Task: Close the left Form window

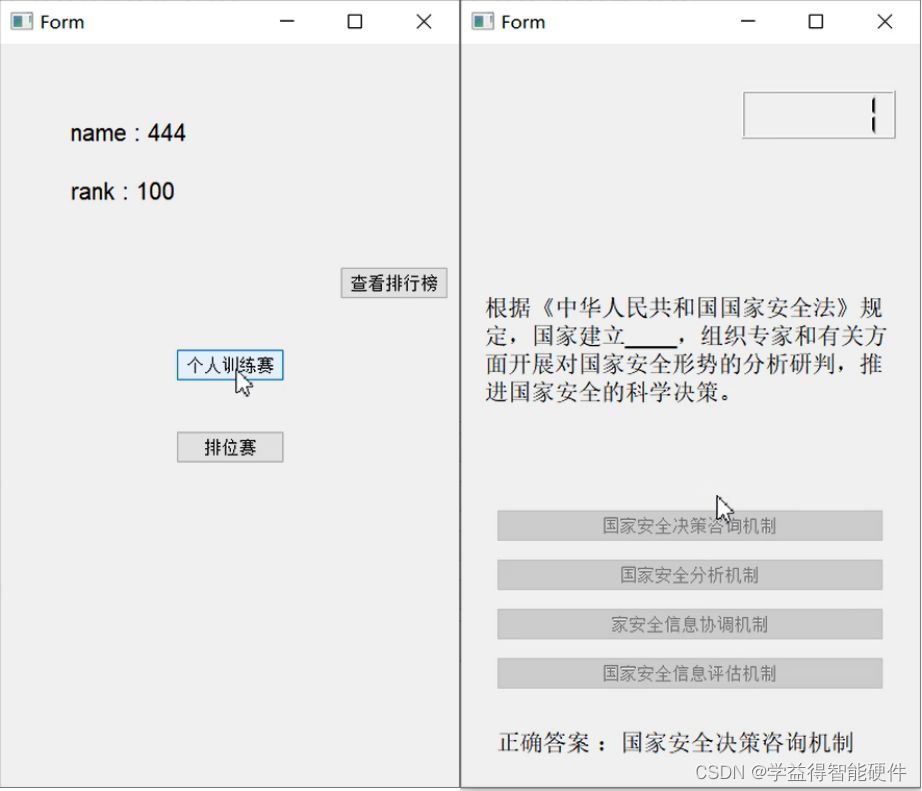Action: pyautogui.click(x=423, y=22)
